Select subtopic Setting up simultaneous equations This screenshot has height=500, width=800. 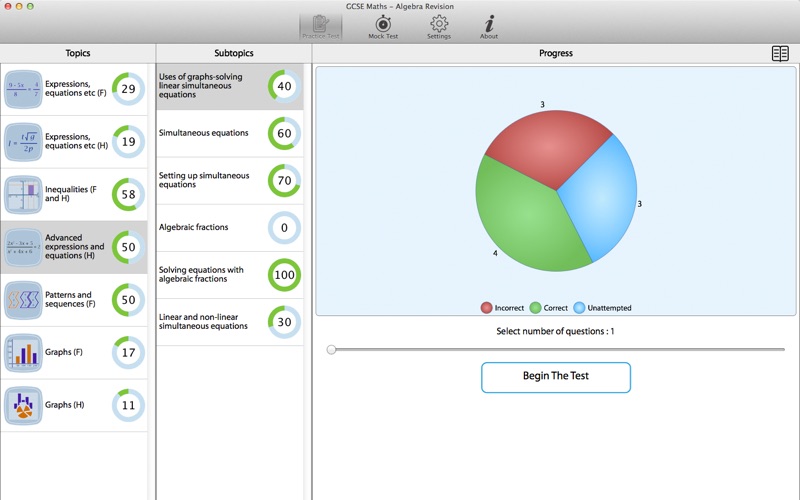coord(230,181)
